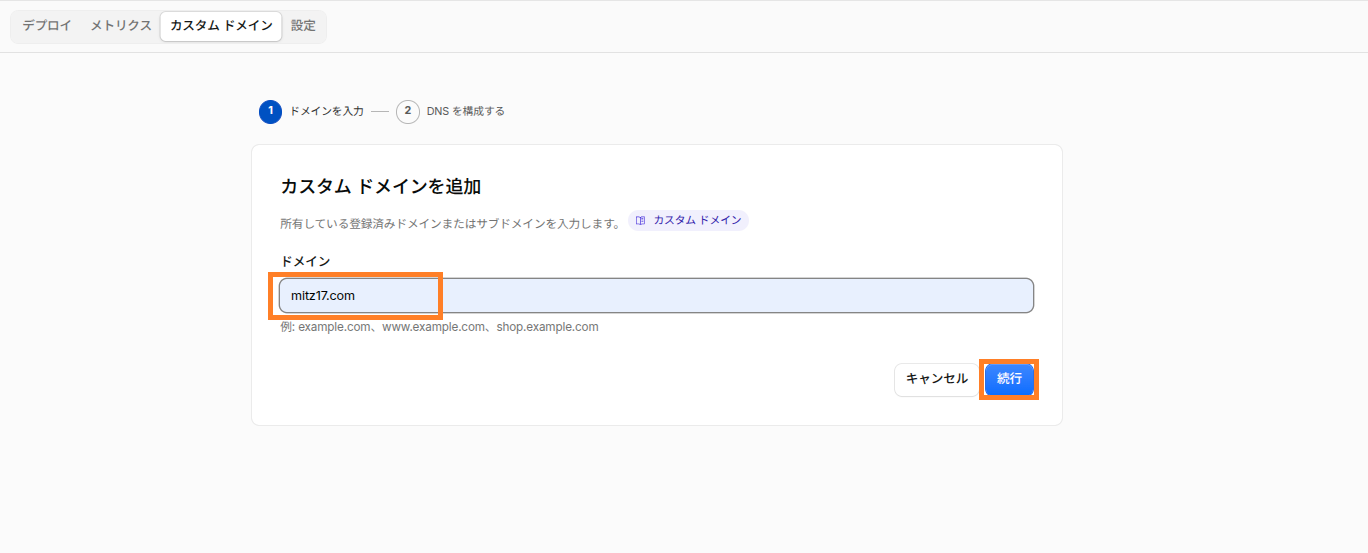This screenshot has height=553, width=1368.
Task: Click the ドメインを入力 step label
Action: [326, 111]
